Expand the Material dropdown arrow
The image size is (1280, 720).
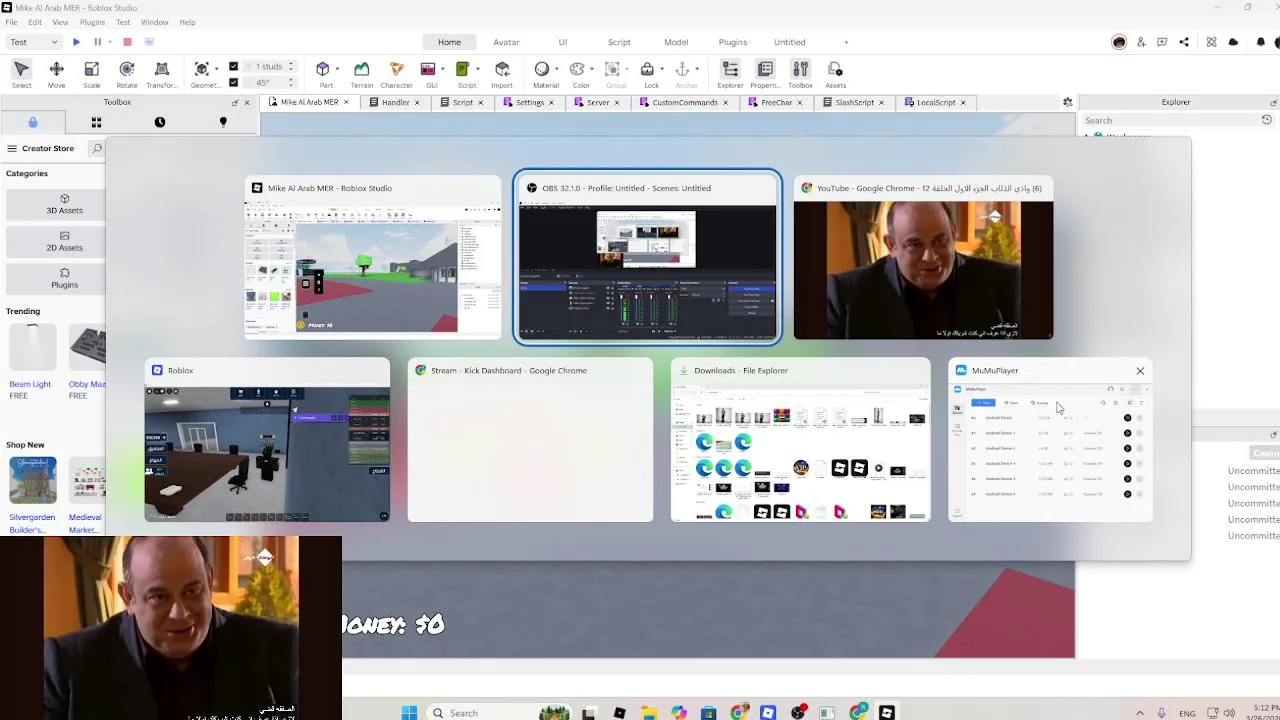point(557,69)
